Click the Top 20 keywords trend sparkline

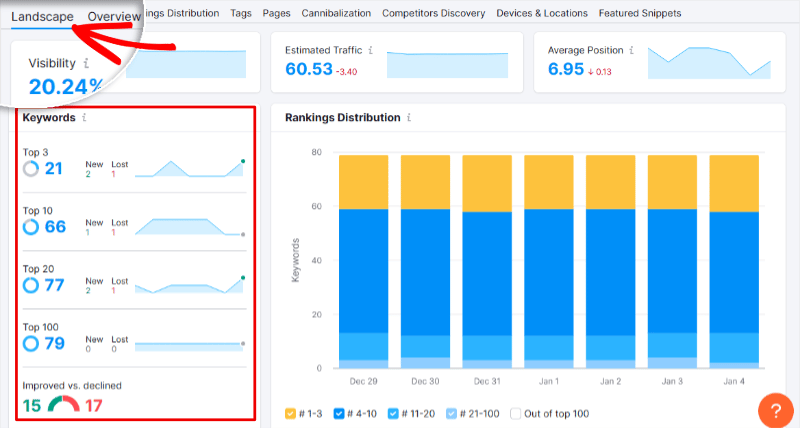pyautogui.click(x=189, y=285)
